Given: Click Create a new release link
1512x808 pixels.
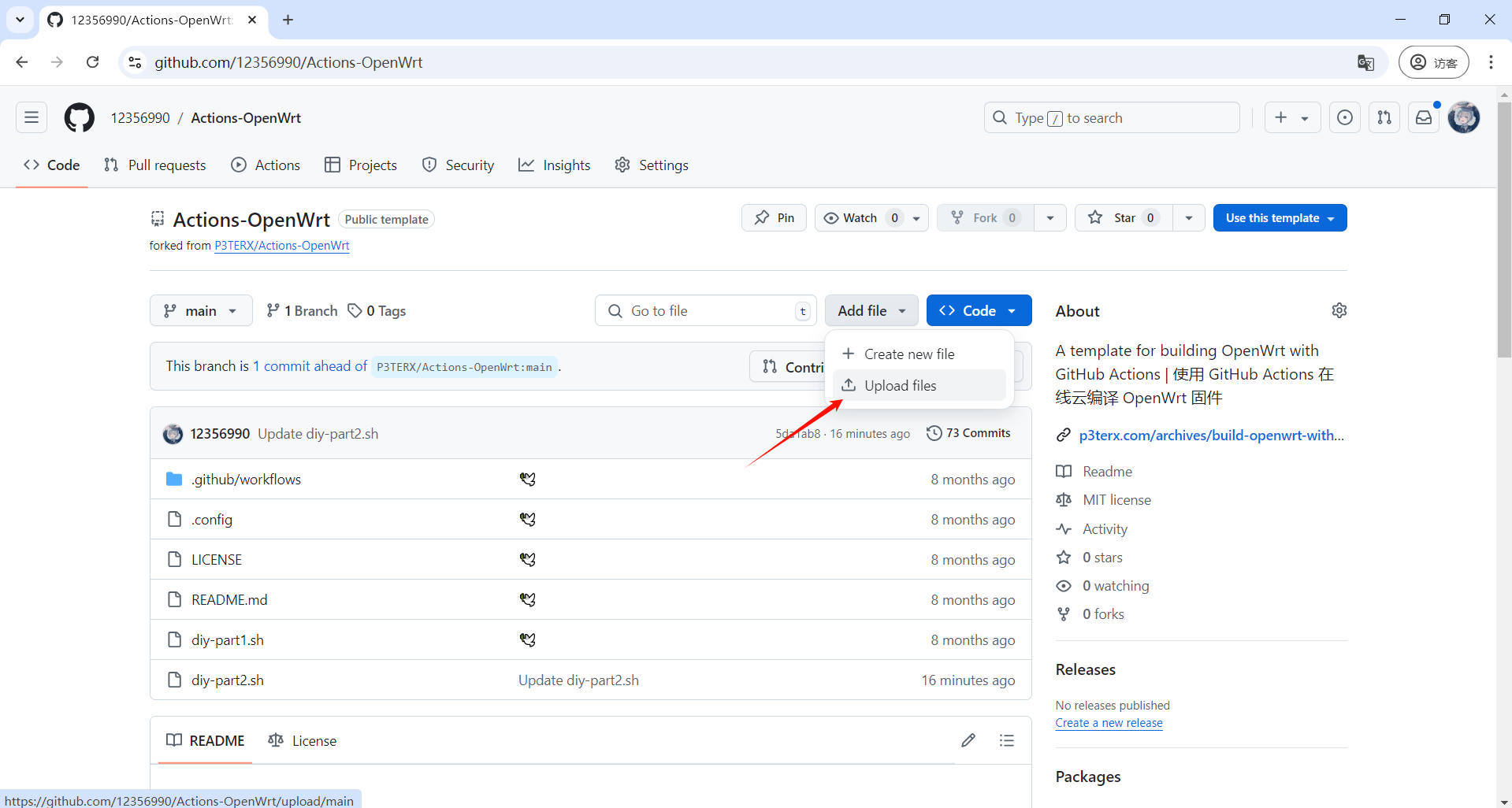Looking at the screenshot, I should pos(1109,723).
